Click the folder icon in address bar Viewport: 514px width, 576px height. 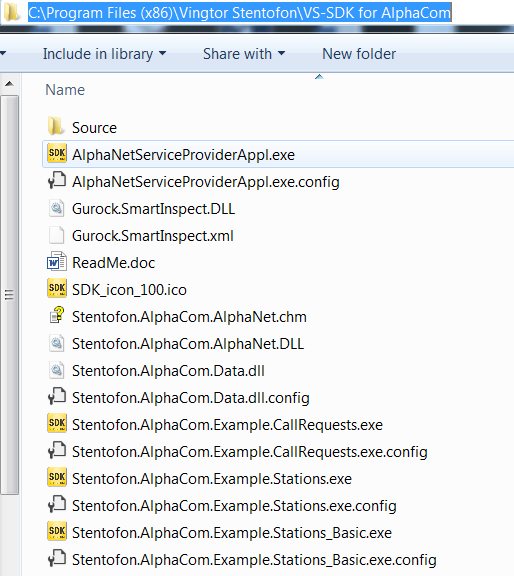[11, 12]
